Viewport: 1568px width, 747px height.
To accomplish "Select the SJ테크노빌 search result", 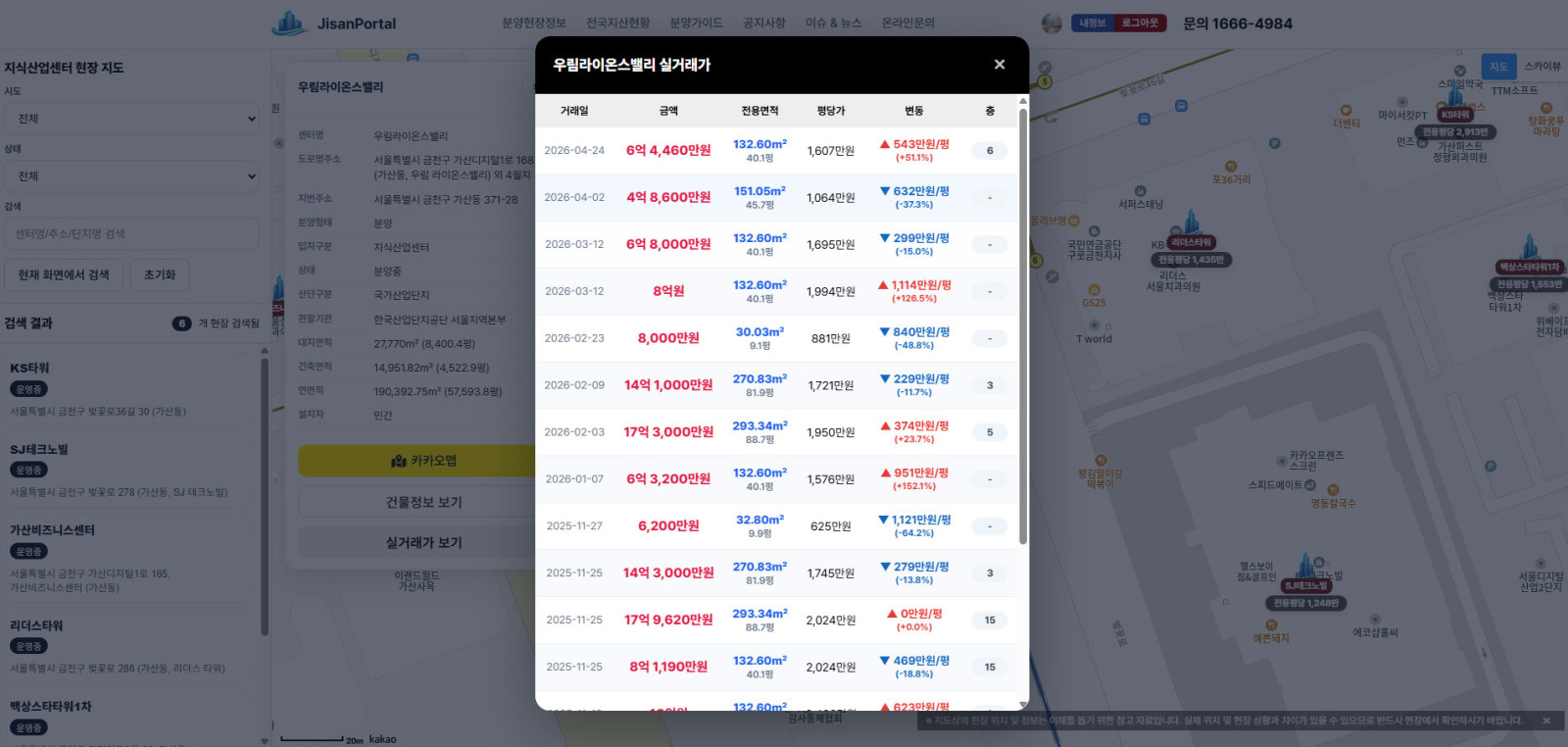I will click(125, 471).
